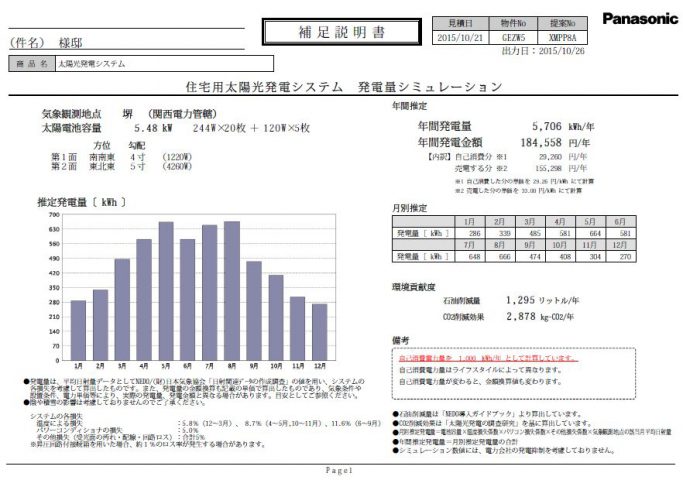Click the 11月 header in monthly table
This screenshot has height=480, width=683.
click(x=590, y=245)
